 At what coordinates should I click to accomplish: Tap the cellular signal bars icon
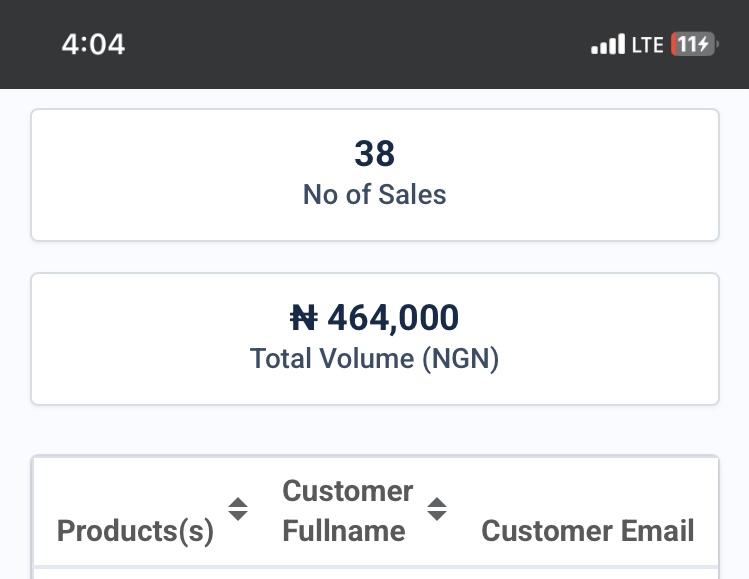(608, 44)
